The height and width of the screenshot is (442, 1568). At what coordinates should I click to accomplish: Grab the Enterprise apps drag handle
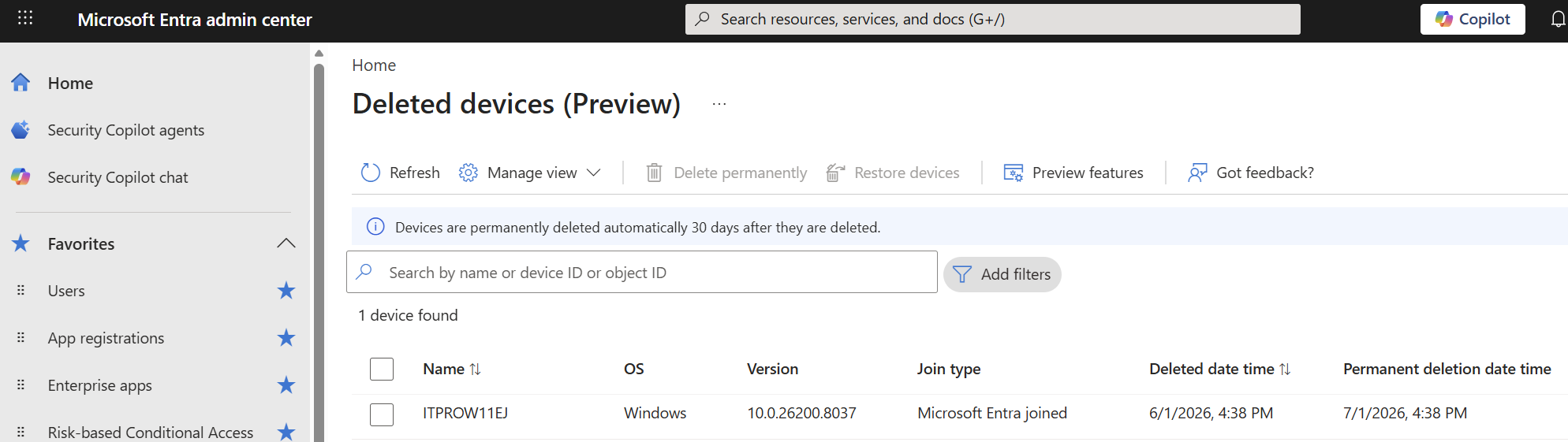coord(21,385)
